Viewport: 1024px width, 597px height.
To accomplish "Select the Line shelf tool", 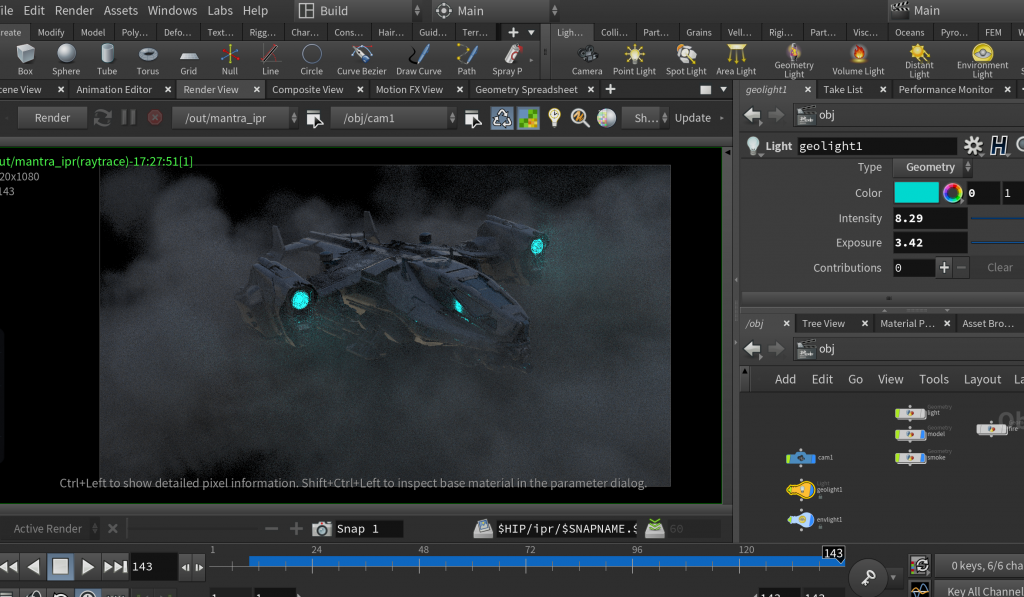I will pos(270,59).
